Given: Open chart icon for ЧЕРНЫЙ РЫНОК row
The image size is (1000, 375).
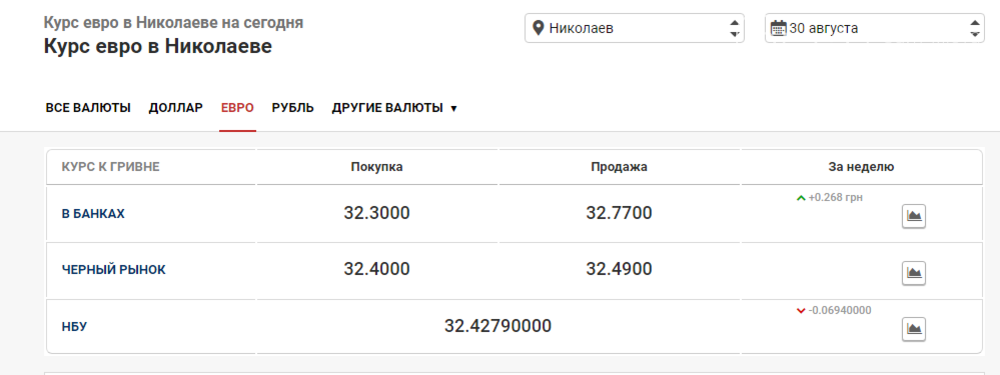Looking at the screenshot, I should 913,273.
